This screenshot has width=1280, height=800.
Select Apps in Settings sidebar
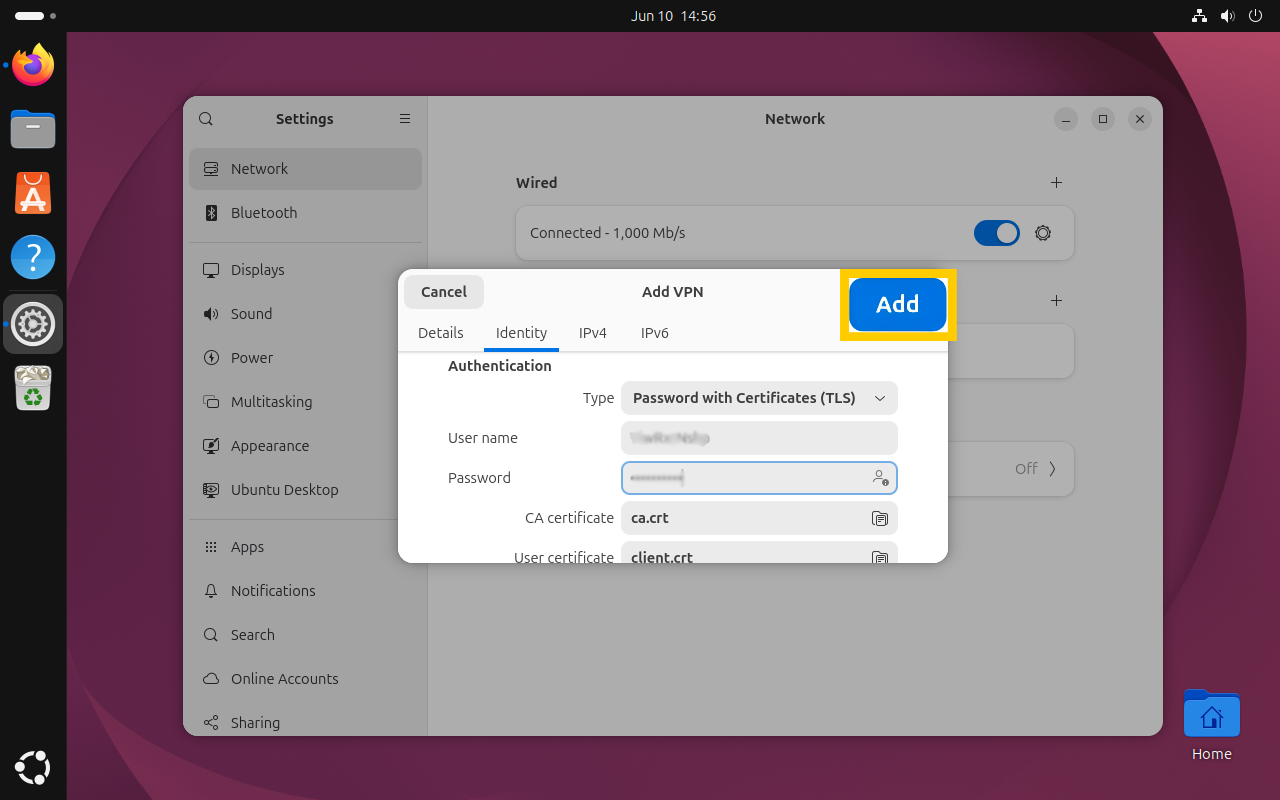point(305,547)
